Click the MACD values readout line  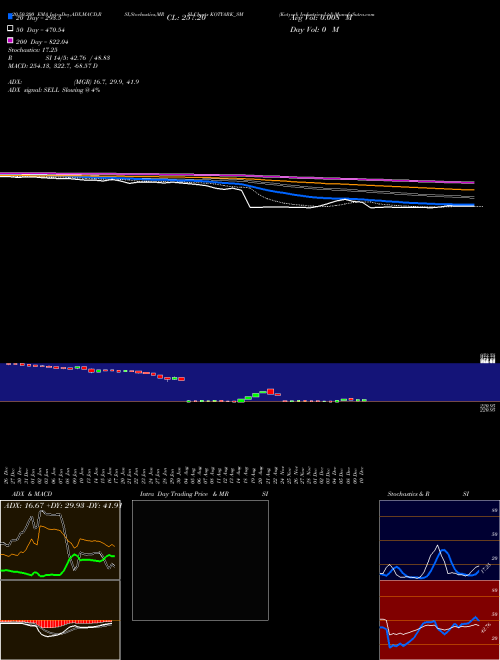(x=53, y=66)
